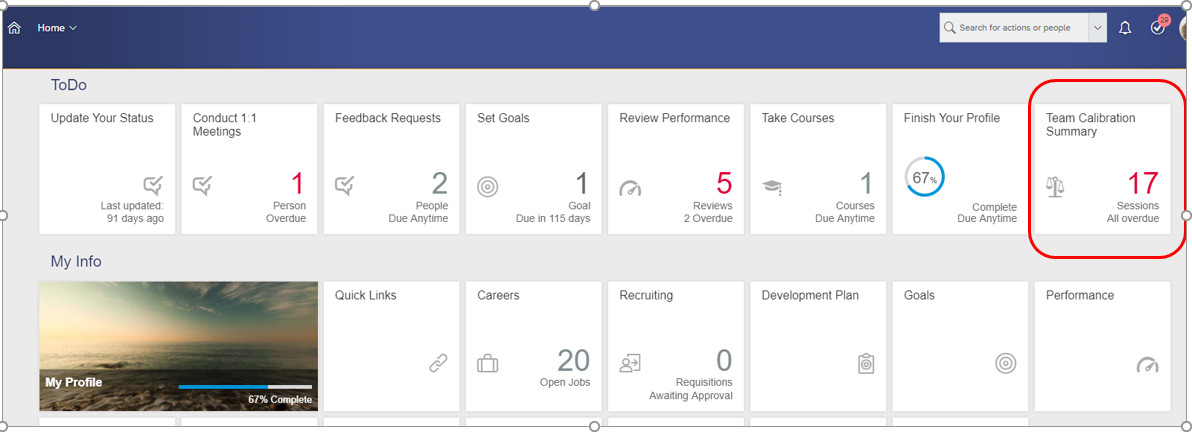The width and height of the screenshot is (1192, 432).
Task: Click the Feedback Requests speech-check icon
Action: tap(344, 185)
